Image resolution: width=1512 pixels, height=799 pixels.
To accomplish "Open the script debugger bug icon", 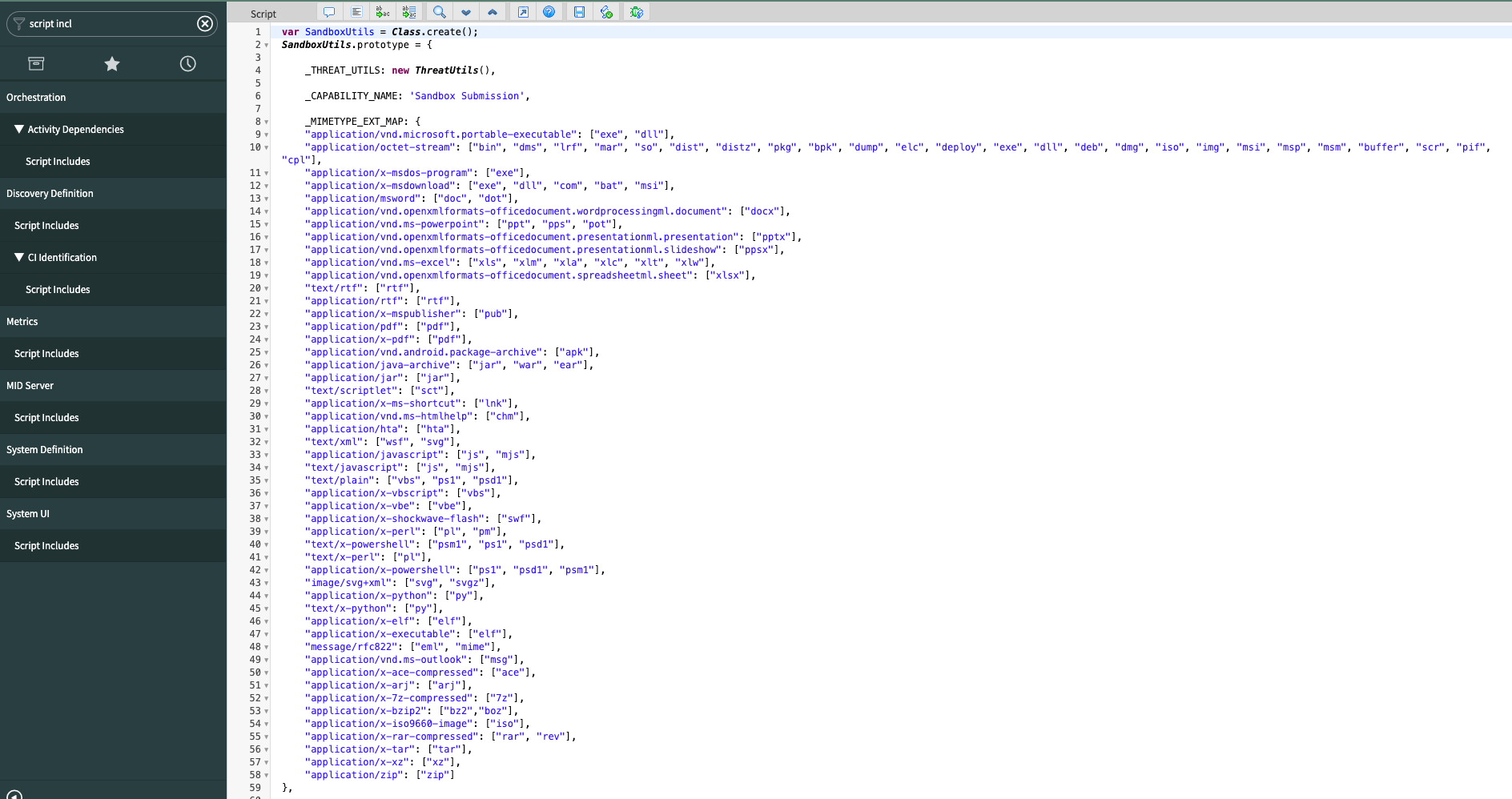I will (637, 12).
